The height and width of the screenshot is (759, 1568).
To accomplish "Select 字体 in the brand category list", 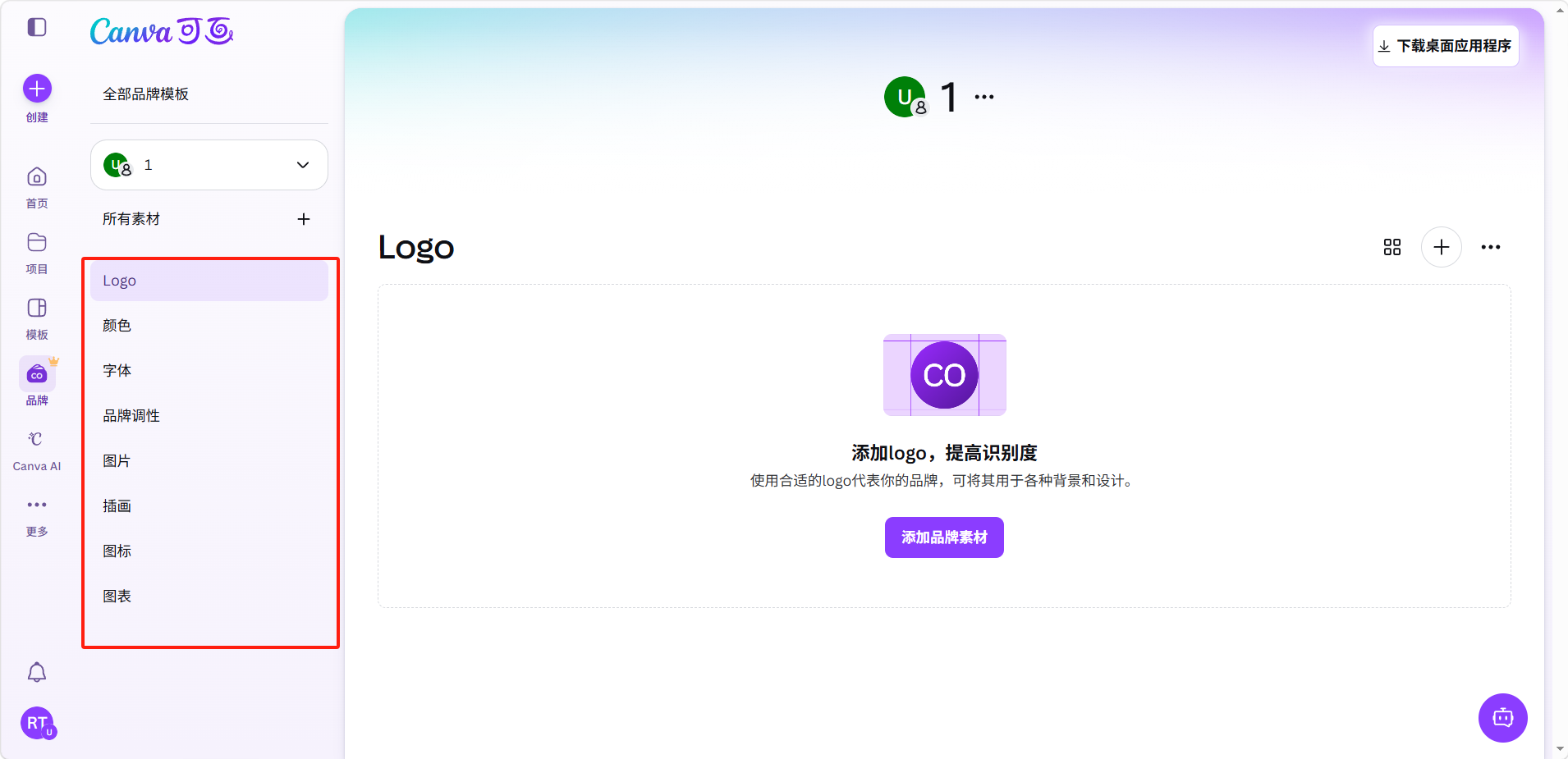I will coord(117,371).
